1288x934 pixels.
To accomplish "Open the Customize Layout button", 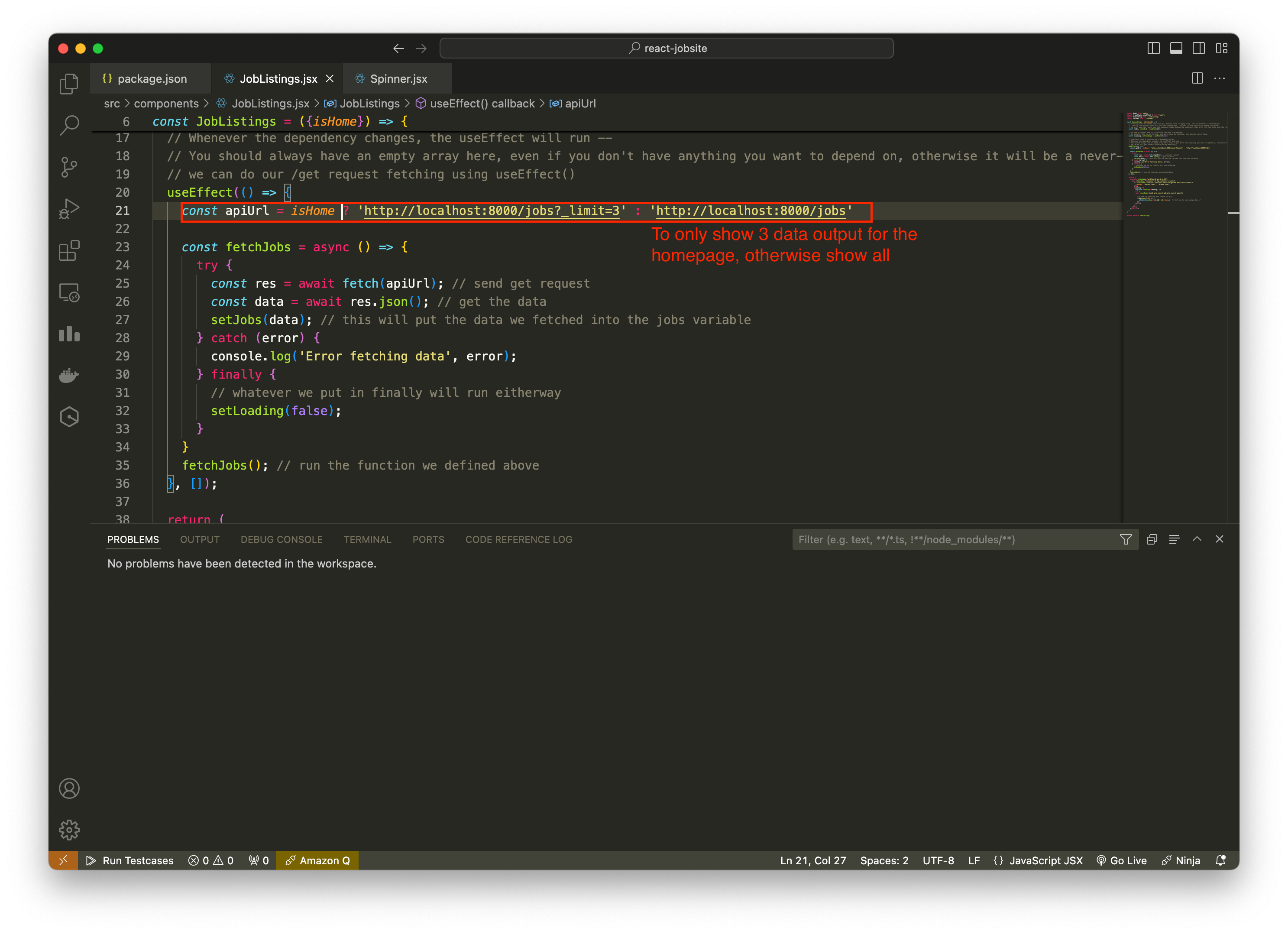I will (1222, 48).
